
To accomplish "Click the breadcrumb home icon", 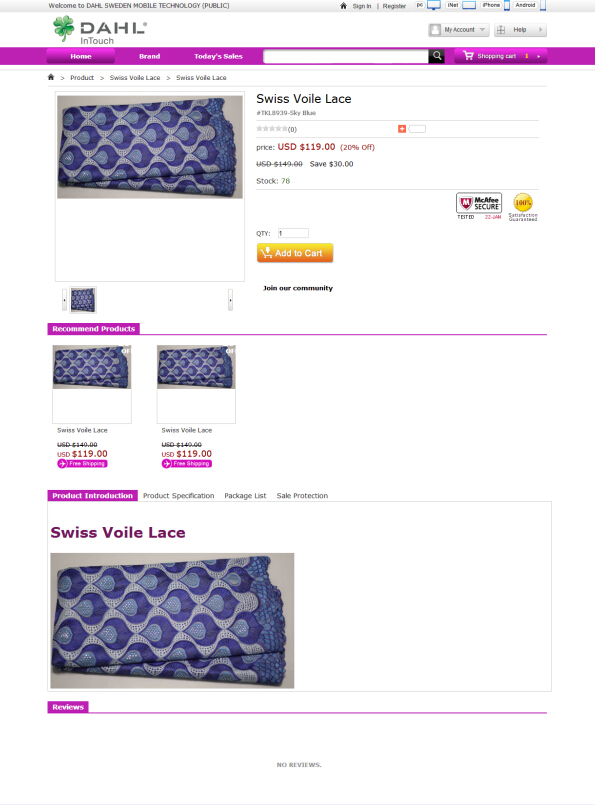I will click(x=51, y=77).
